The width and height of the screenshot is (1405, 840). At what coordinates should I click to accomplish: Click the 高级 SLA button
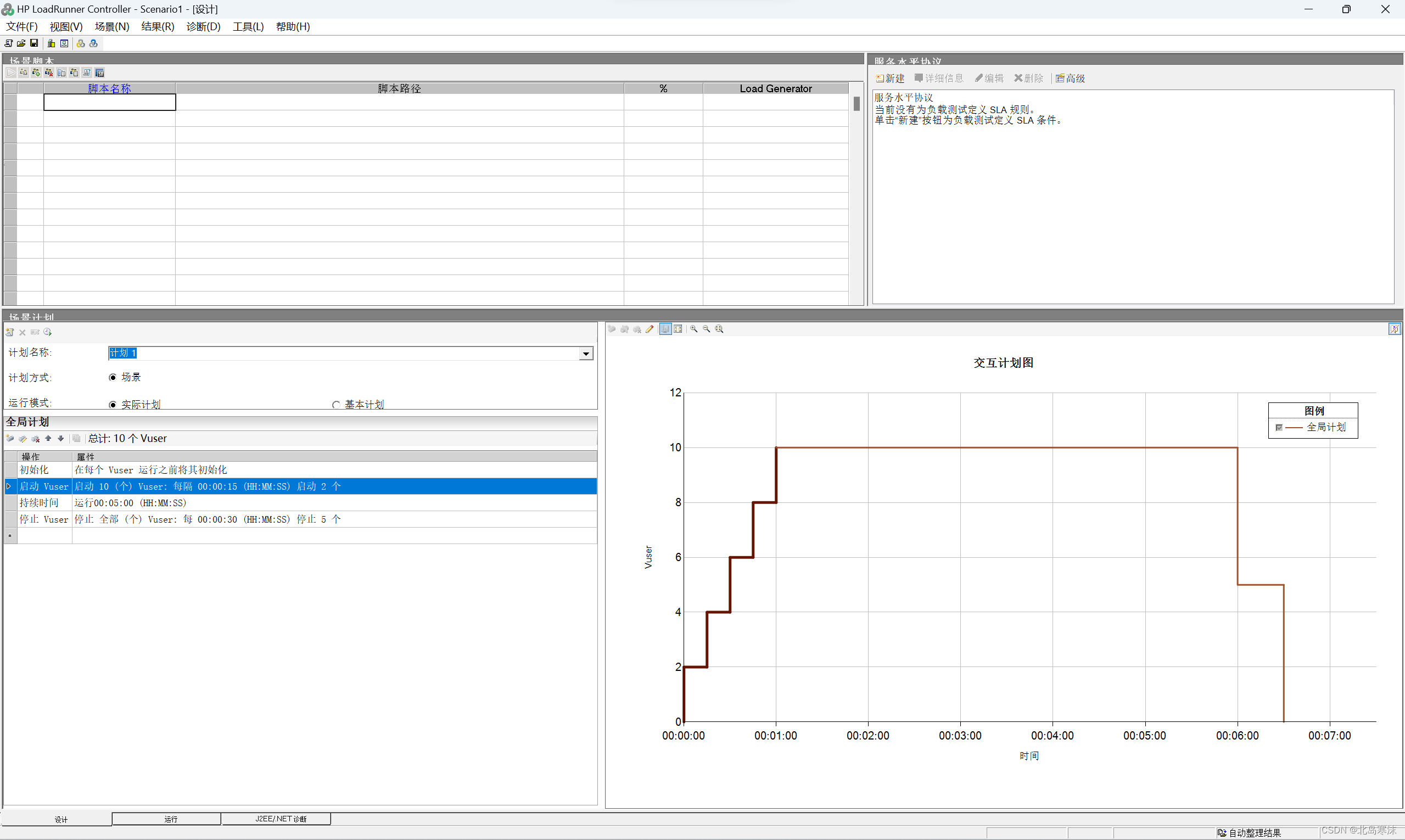tap(1070, 78)
